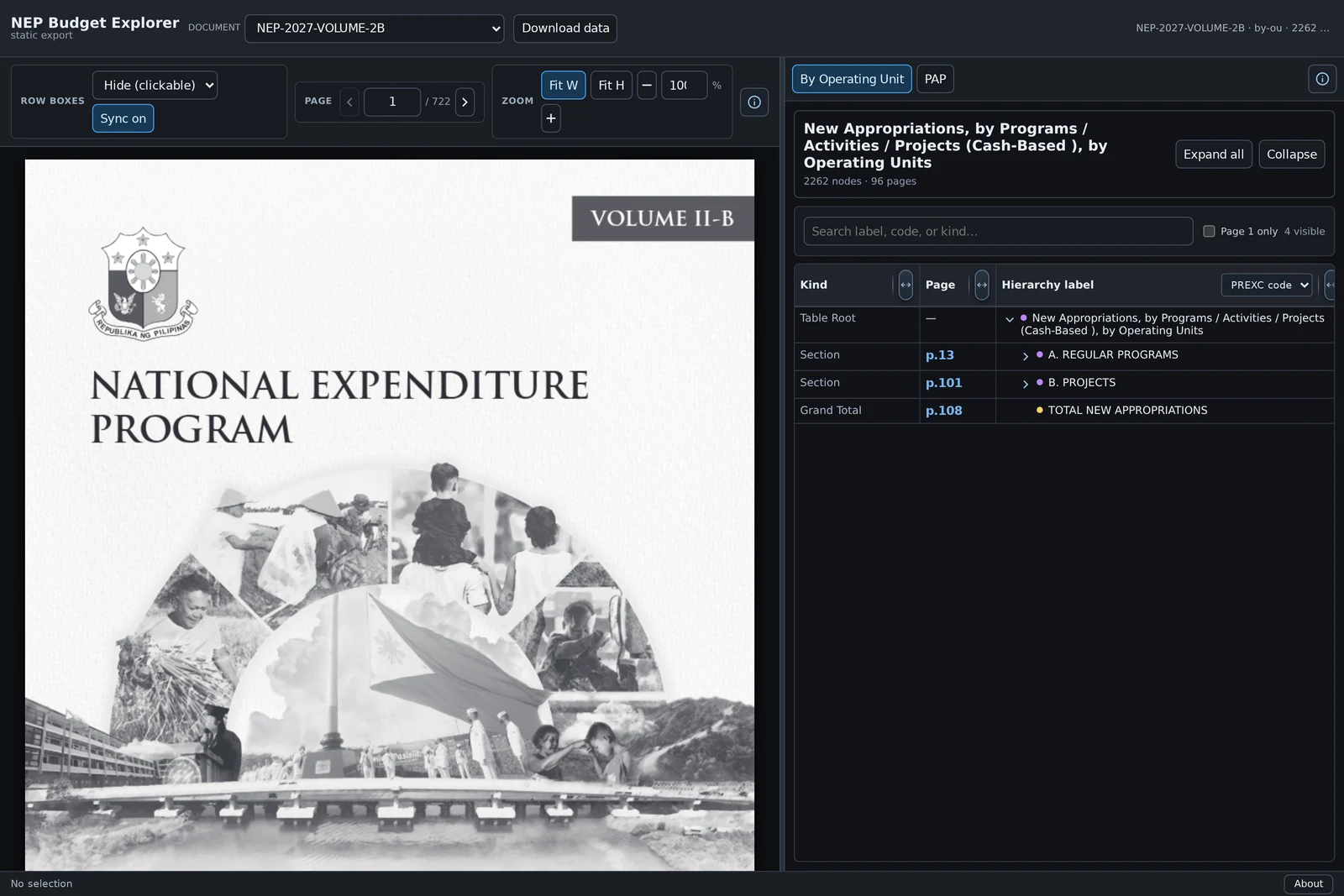Go to the next page arrow

(465, 102)
